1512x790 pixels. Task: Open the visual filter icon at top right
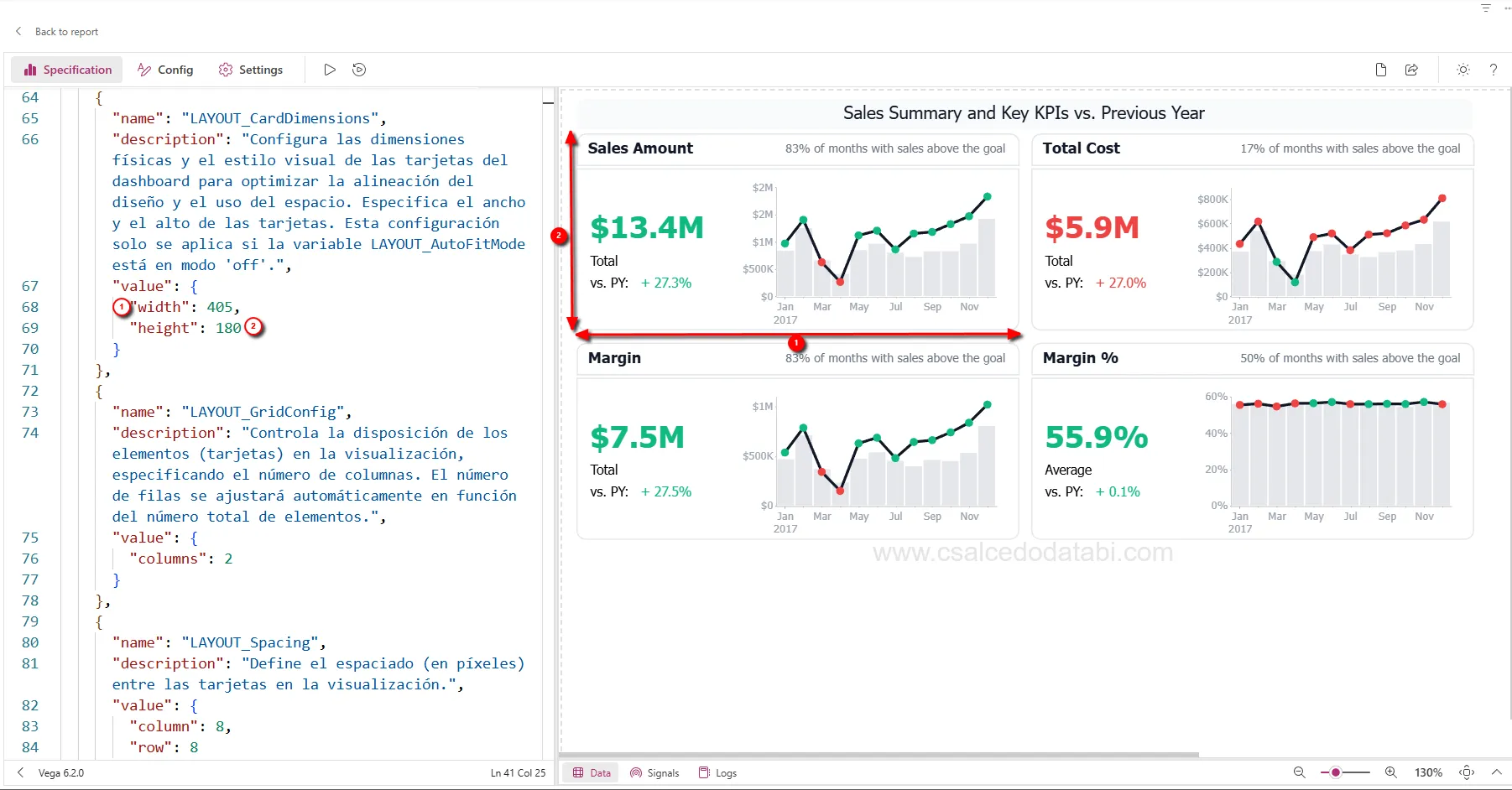pyautogui.click(x=1486, y=8)
